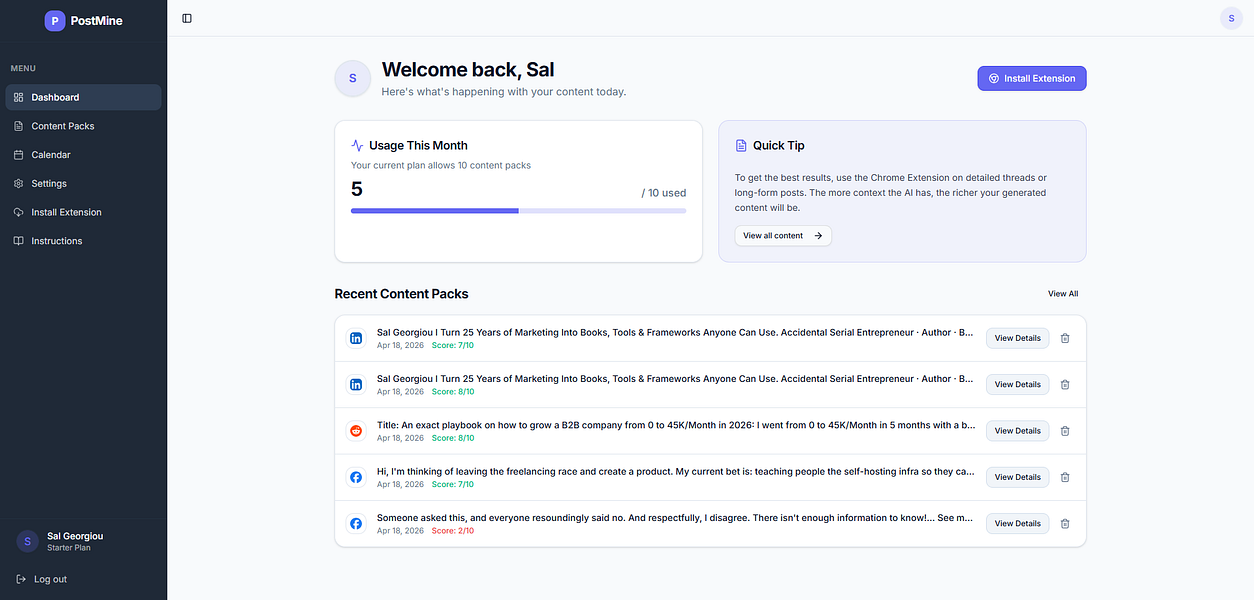
Task: Click the Quick Tip document icon
Action: [741, 145]
